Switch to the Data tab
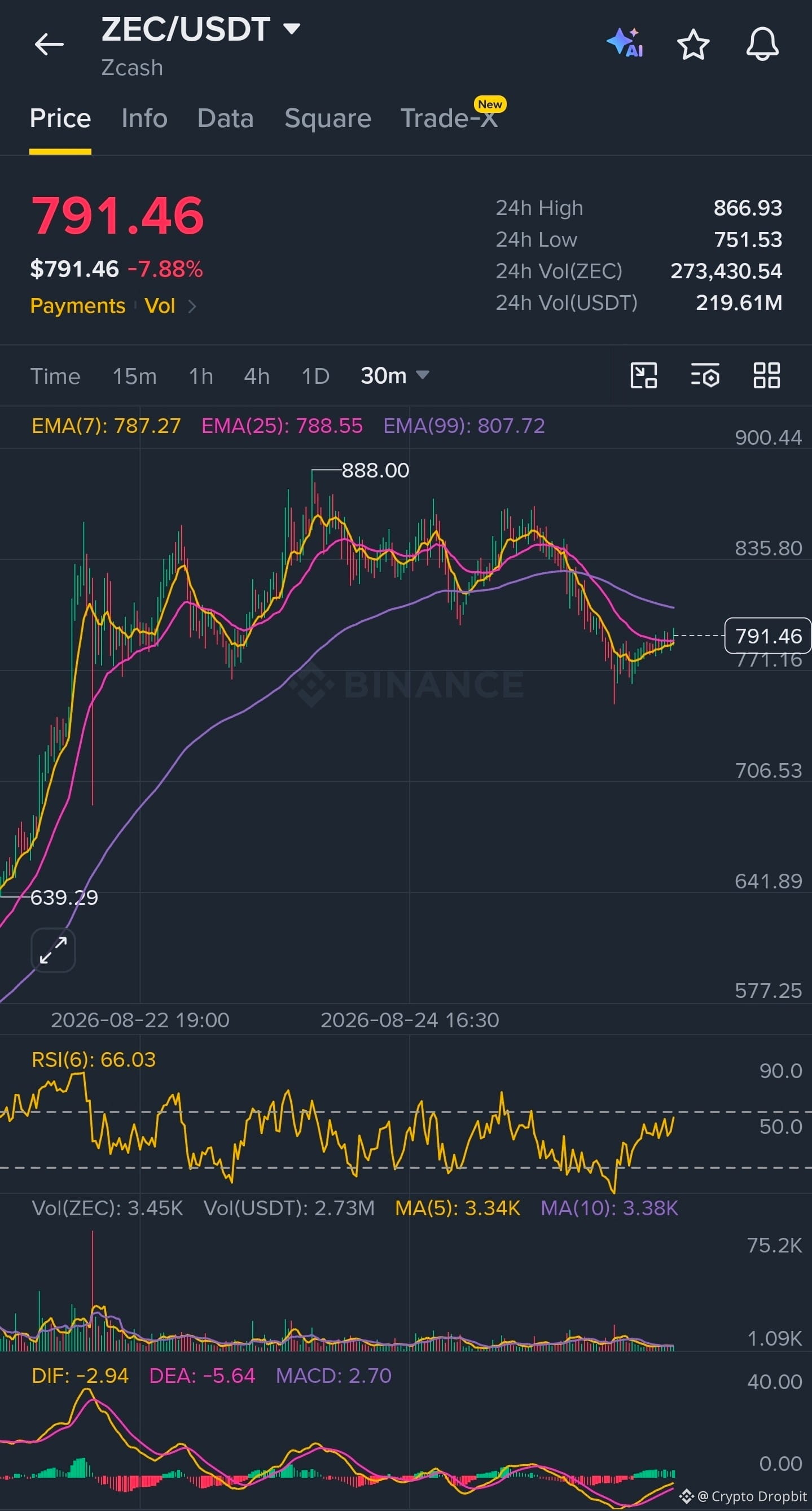This screenshot has height=1511, width=812. point(226,119)
